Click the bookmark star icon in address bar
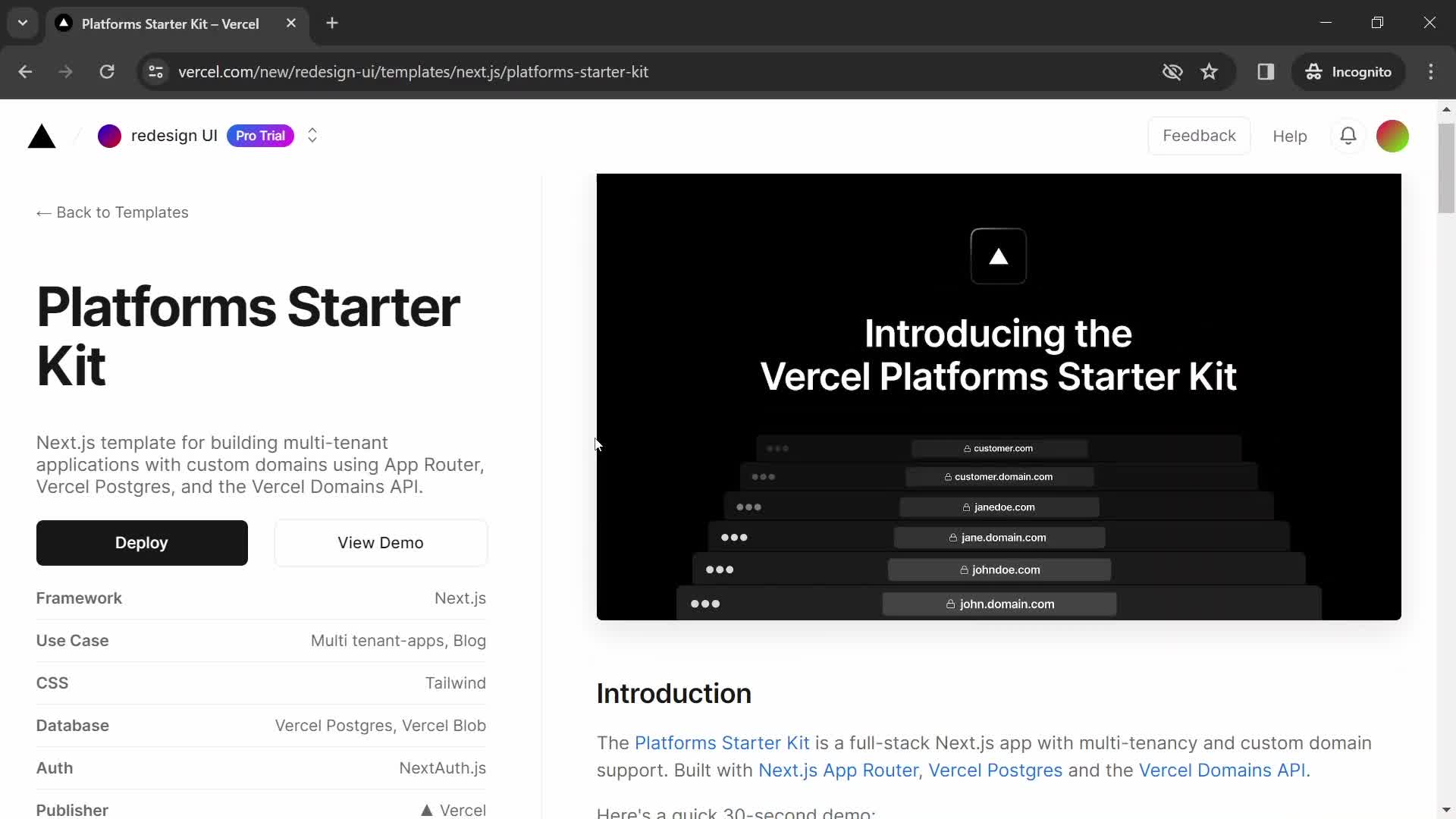The image size is (1456, 819). tap(1210, 71)
